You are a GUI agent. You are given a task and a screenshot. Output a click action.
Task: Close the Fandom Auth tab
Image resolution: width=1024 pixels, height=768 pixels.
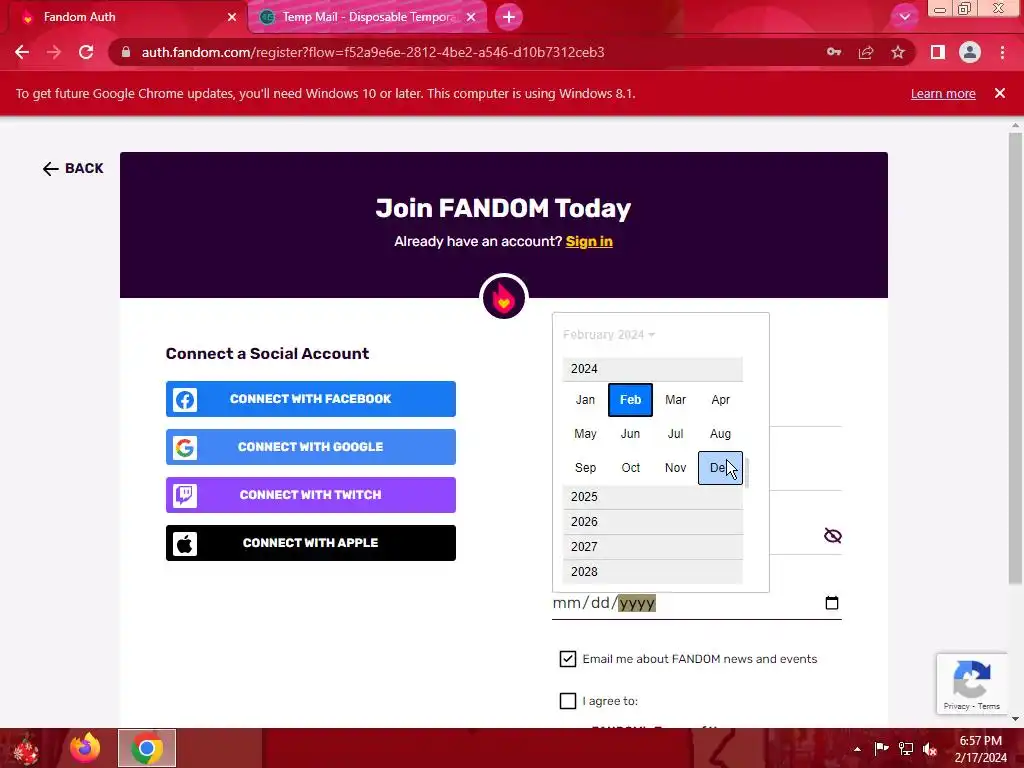click(x=232, y=17)
